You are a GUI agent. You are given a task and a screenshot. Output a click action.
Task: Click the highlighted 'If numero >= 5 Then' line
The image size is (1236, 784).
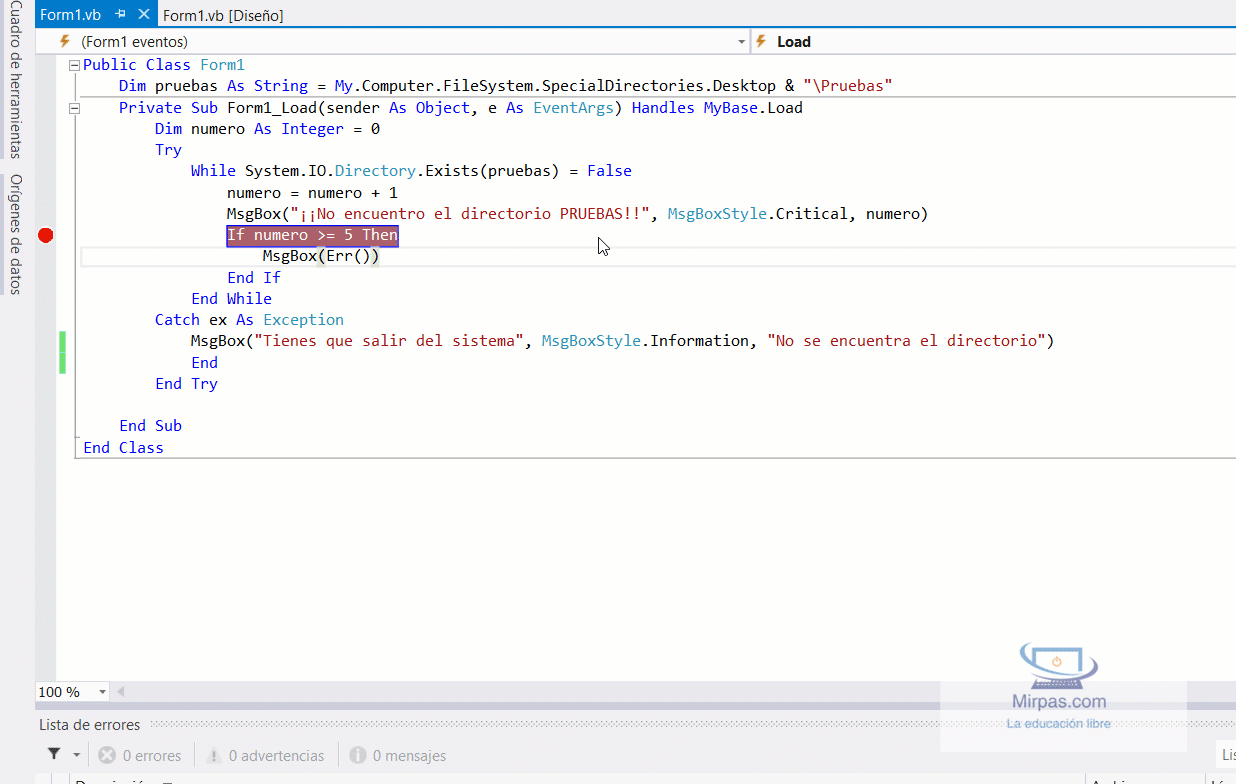coord(312,235)
